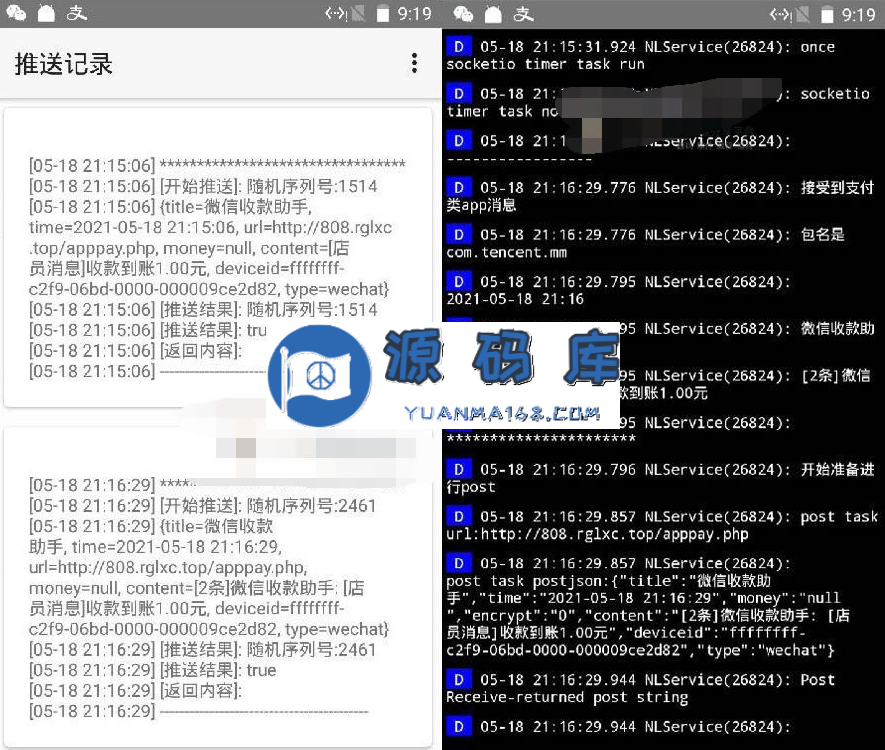Screen dimensions: 885x750
Task: Open the three-dot overflow menu beside 推送记录
Action: coord(414,63)
